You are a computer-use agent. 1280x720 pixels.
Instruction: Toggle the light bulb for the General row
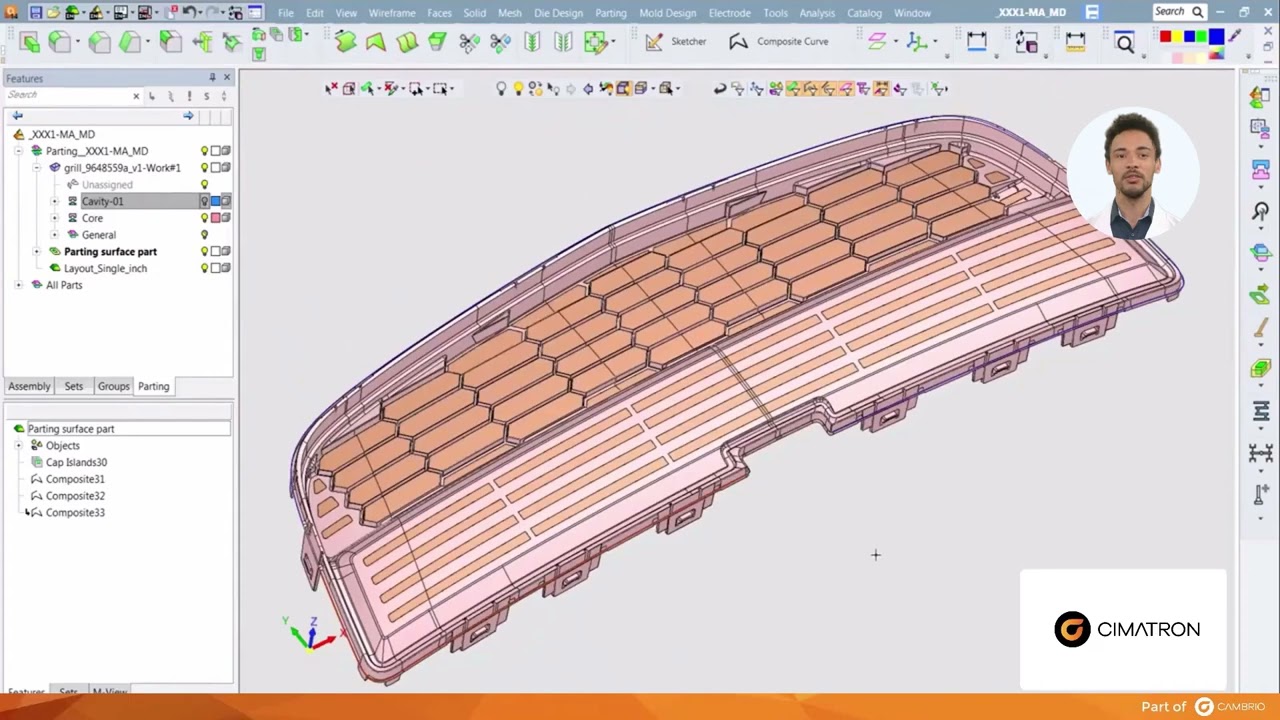pyautogui.click(x=204, y=235)
